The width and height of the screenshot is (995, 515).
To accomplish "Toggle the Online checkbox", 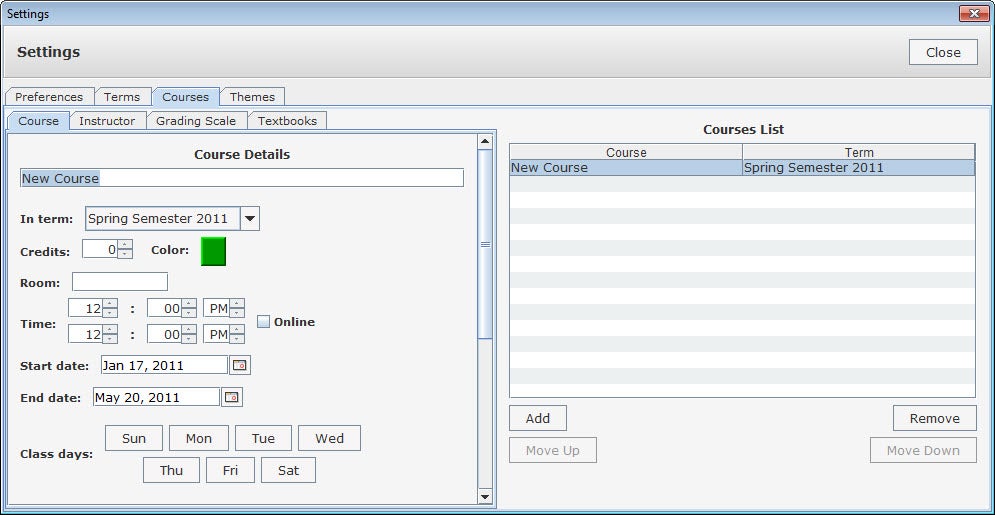I will (x=263, y=322).
